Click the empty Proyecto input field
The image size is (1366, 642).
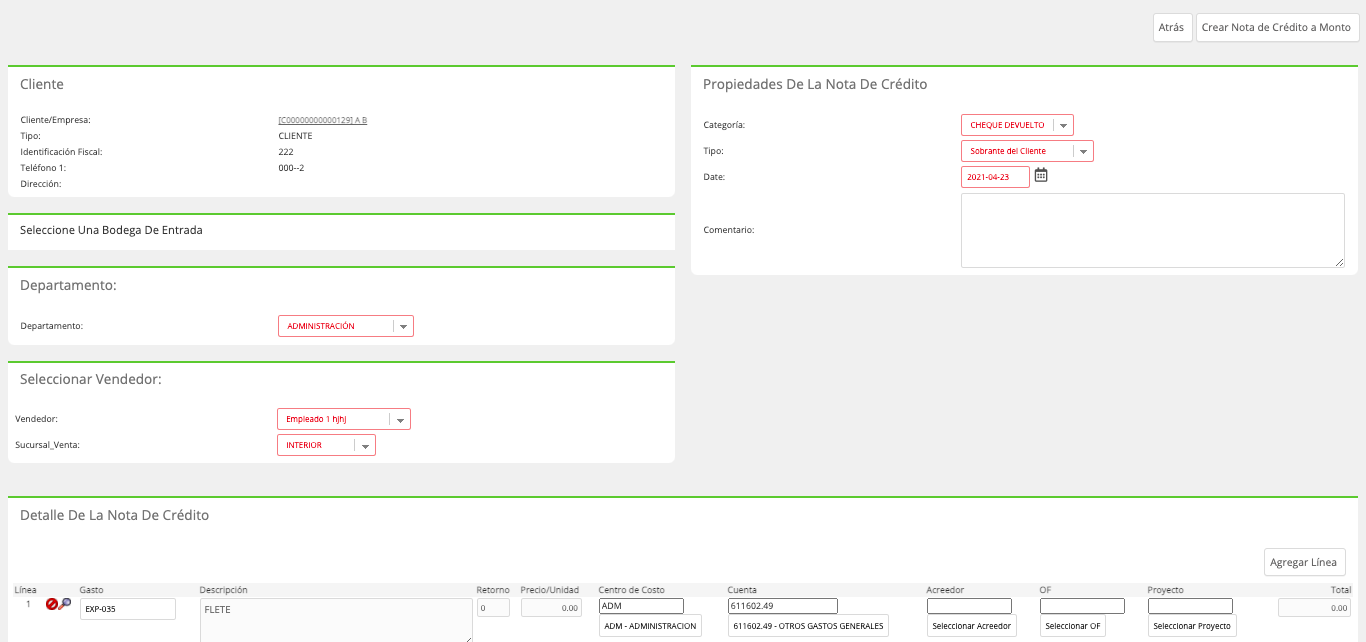[1190, 606]
